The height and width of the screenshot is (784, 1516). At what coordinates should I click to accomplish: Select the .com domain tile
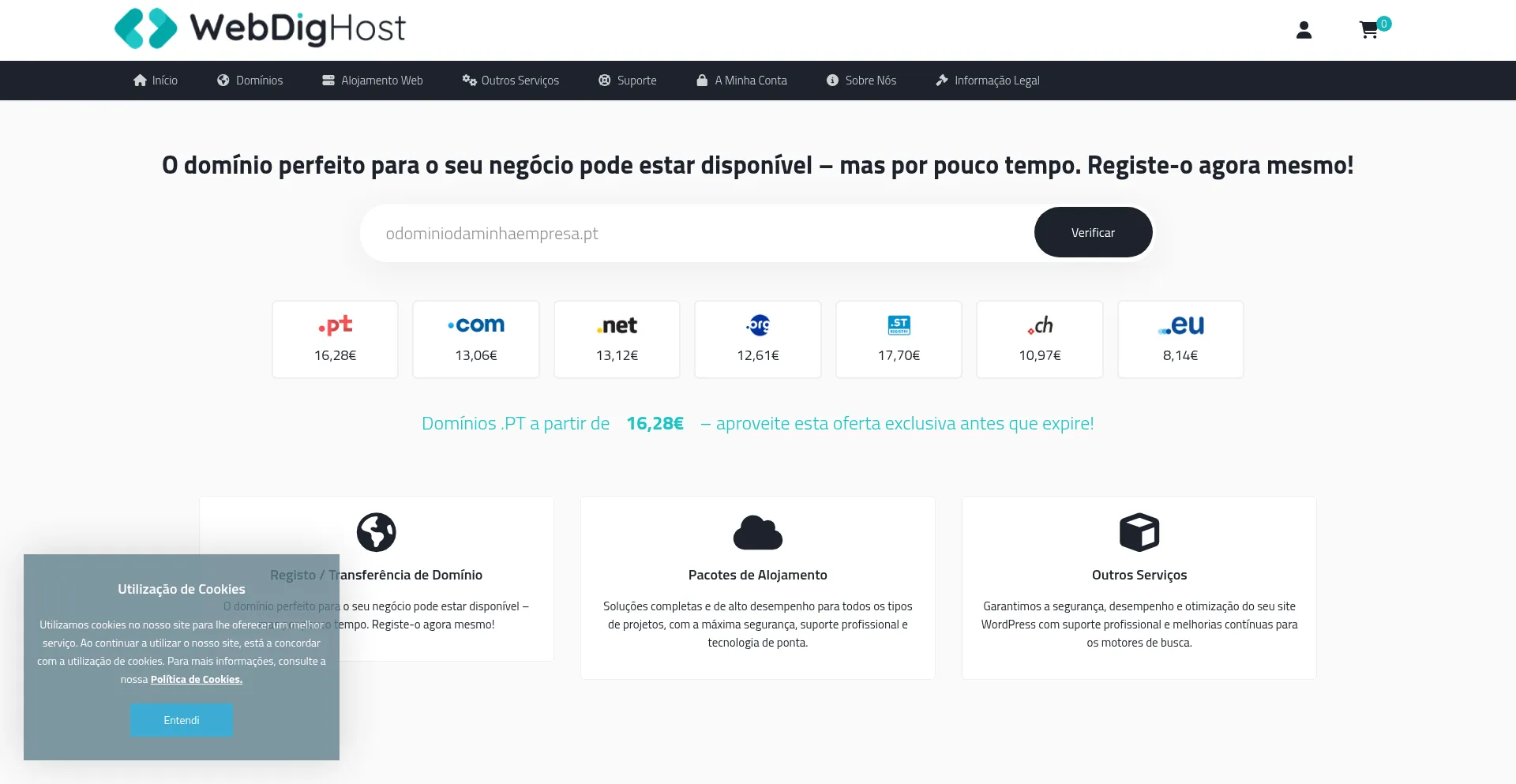476,339
